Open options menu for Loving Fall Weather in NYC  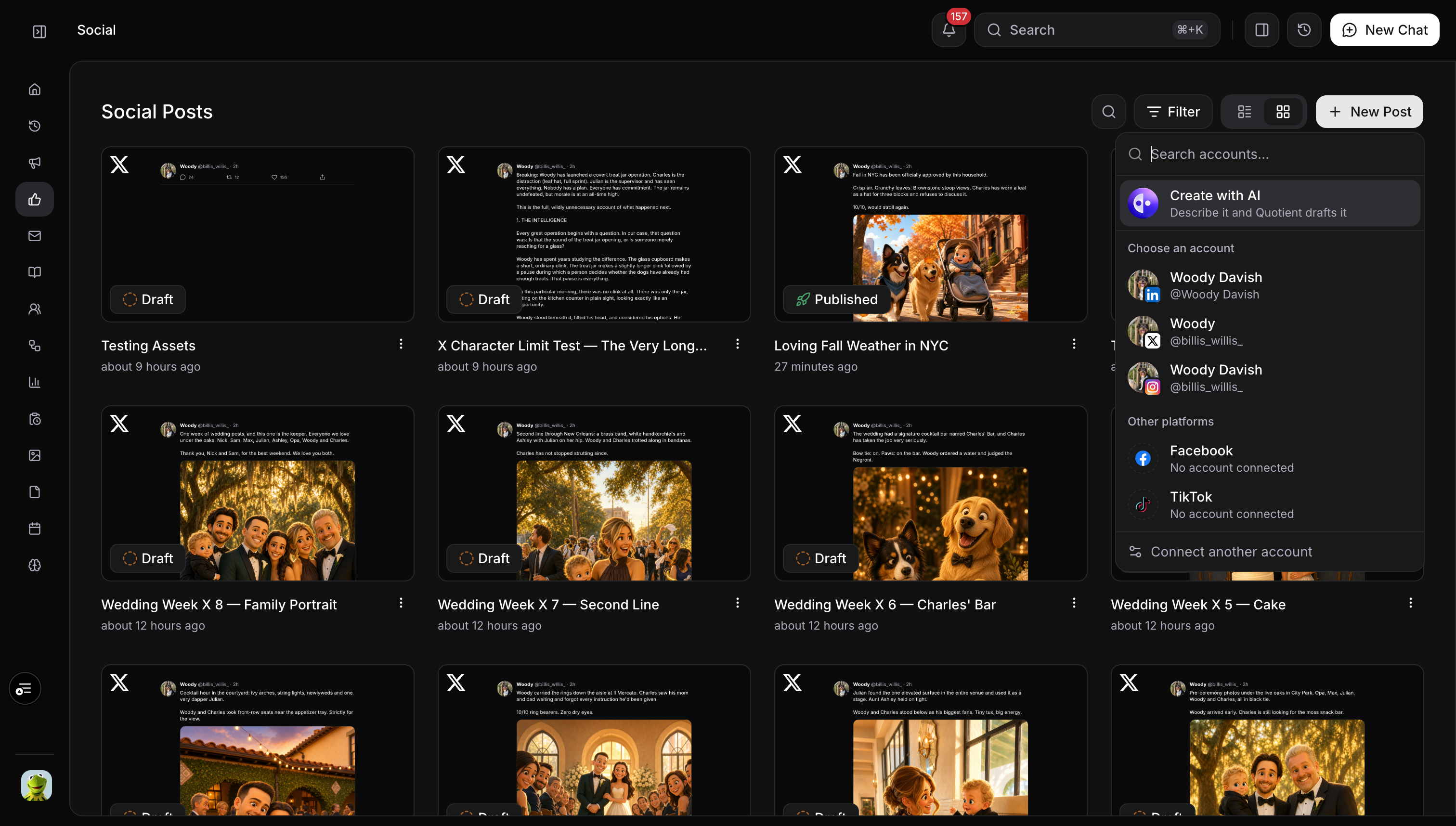(1074, 344)
